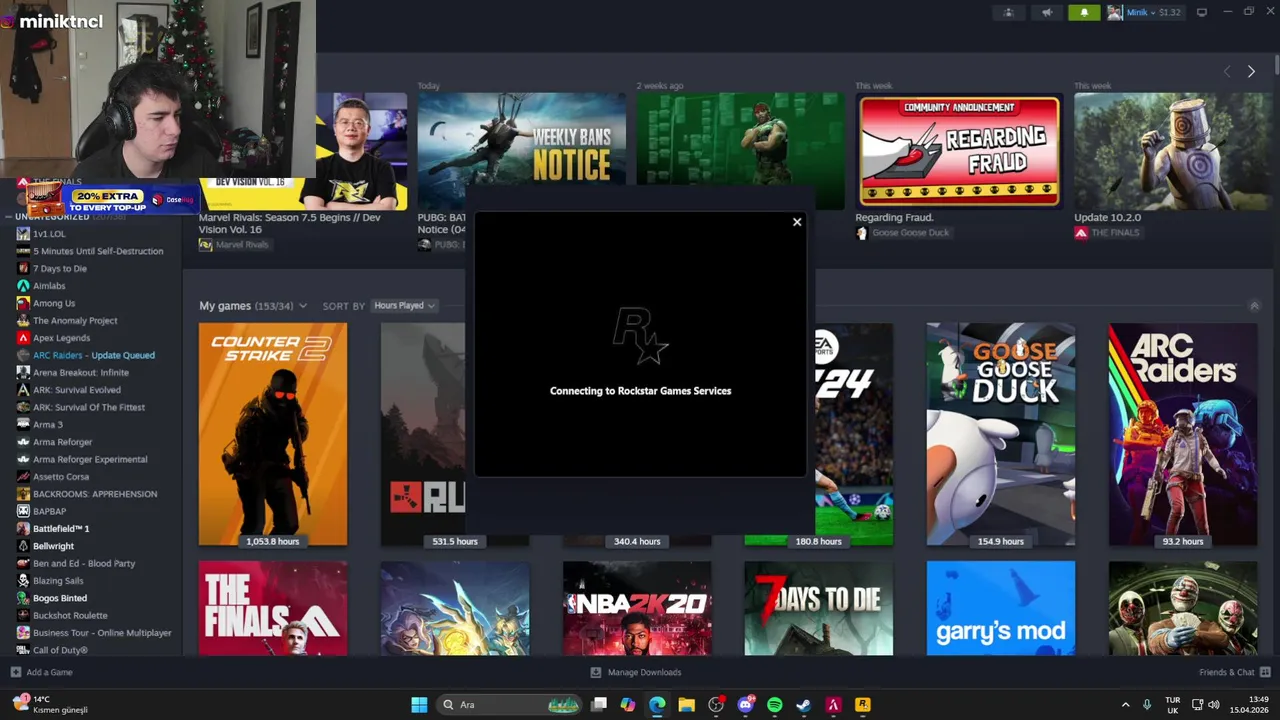Click the Among Us icon in sidebar
Screen dimensions: 1280x720
[23, 303]
